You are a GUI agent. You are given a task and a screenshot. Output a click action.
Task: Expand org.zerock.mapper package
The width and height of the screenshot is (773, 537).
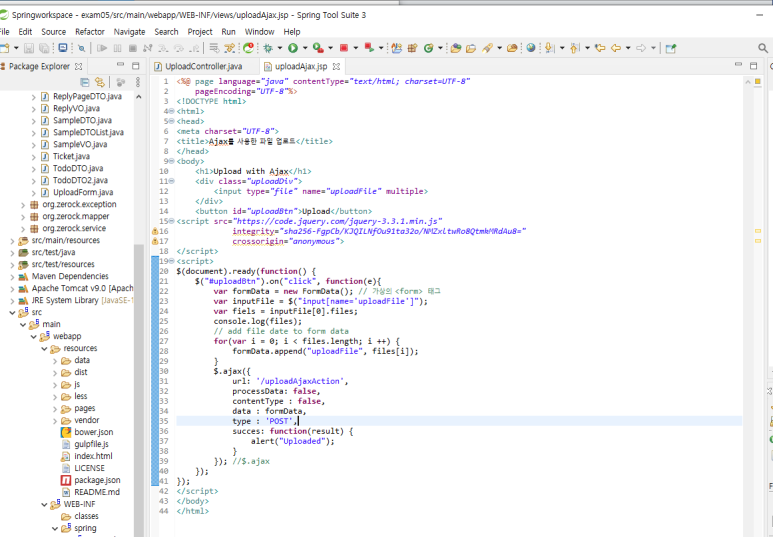click(23, 216)
